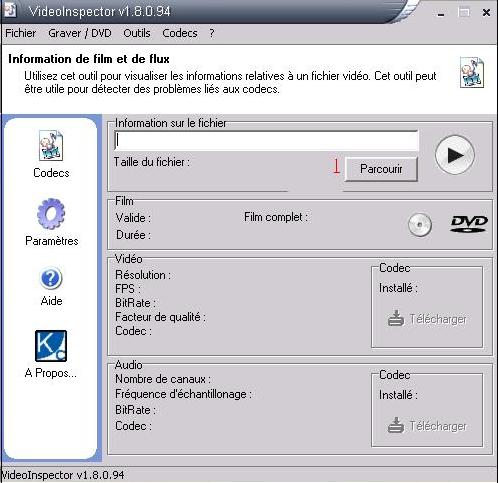The width and height of the screenshot is (498, 483).
Task: Click the file icon in the header banner
Action: pos(472,72)
